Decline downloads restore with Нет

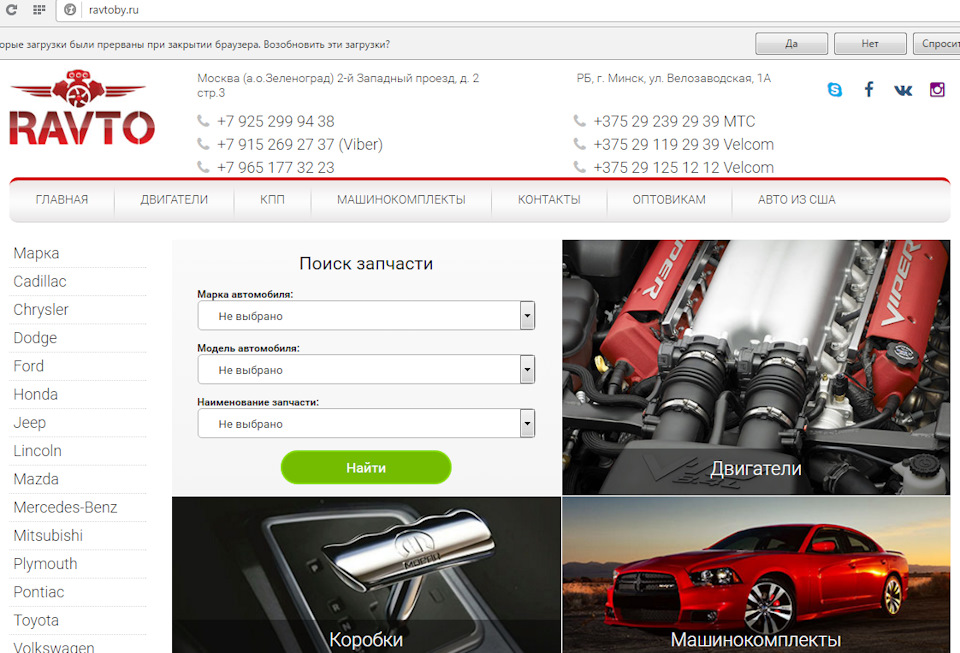[870, 44]
